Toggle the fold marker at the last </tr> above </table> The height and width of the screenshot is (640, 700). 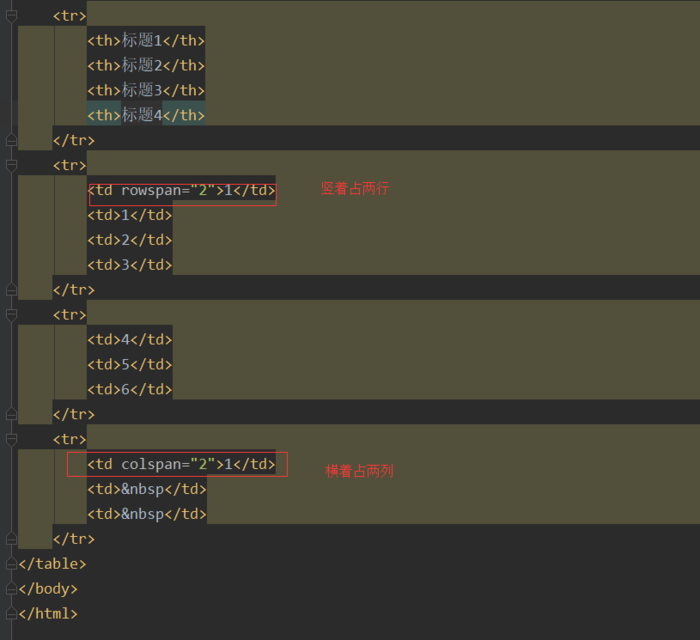pyautogui.click(x=12, y=539)
